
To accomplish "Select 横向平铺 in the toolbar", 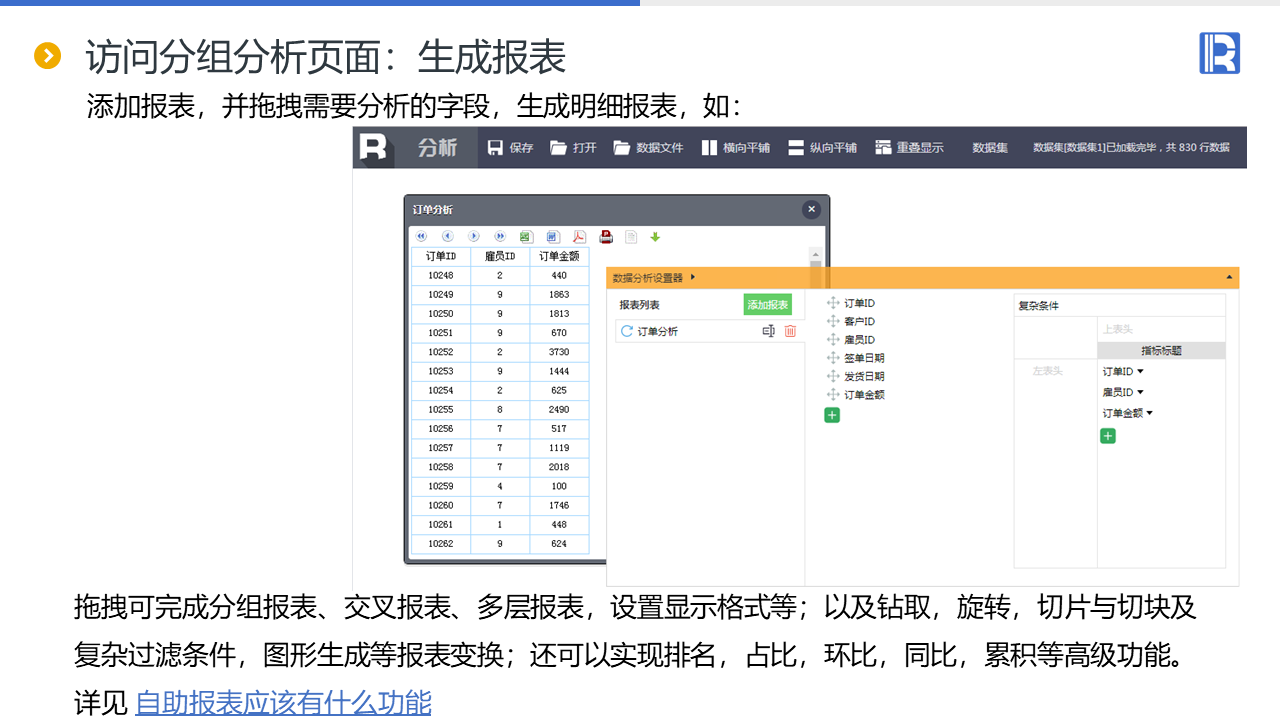I will (735, 148).
